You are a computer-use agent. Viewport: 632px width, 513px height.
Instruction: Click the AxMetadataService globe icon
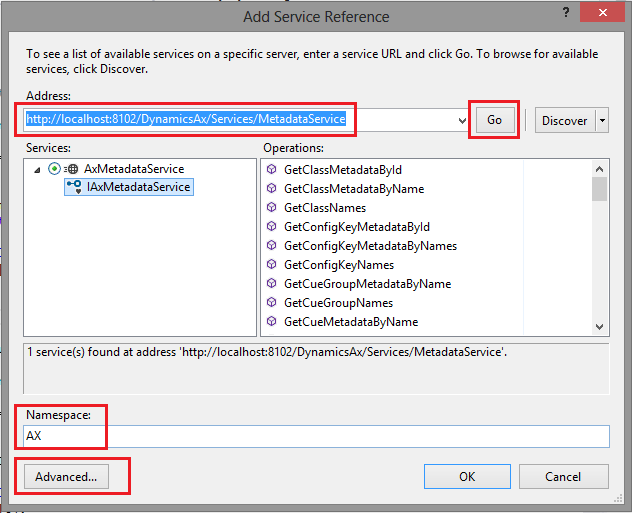(71, 169)
